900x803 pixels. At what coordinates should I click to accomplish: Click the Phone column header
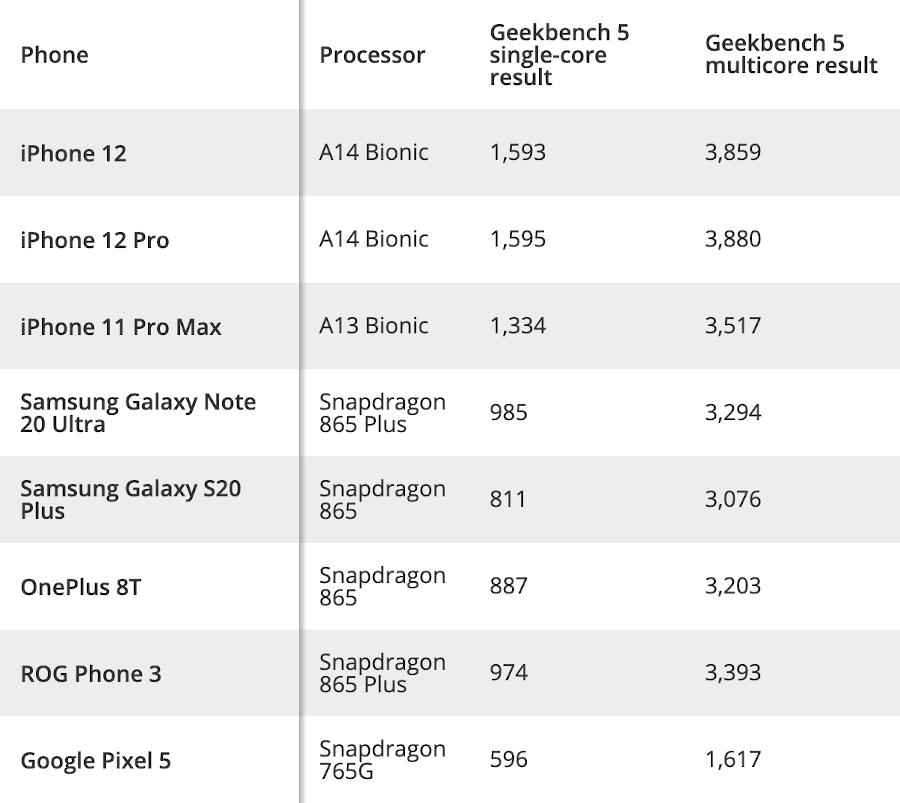pos(54,54)
